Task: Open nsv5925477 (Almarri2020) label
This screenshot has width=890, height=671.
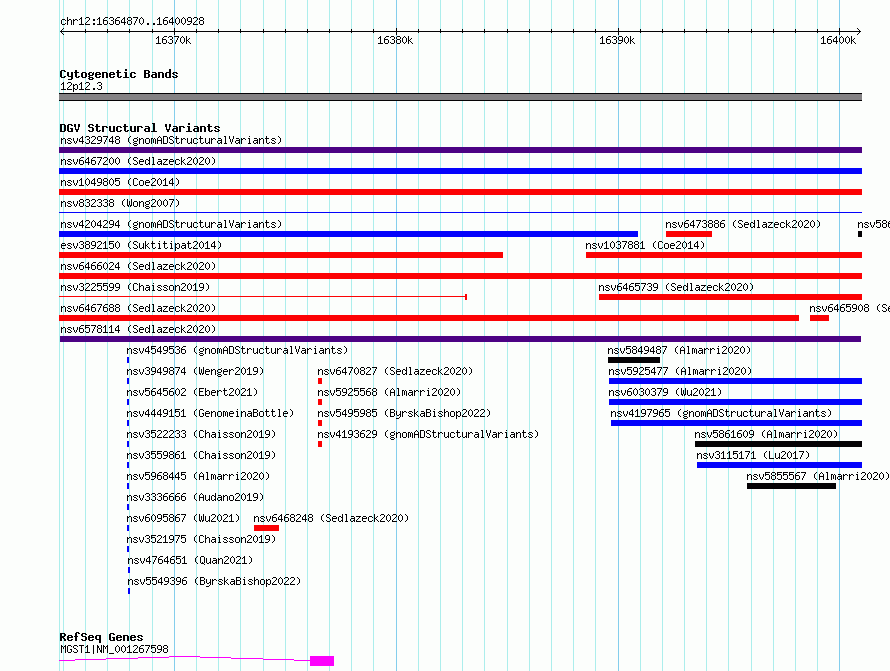Action: point(680,371)
